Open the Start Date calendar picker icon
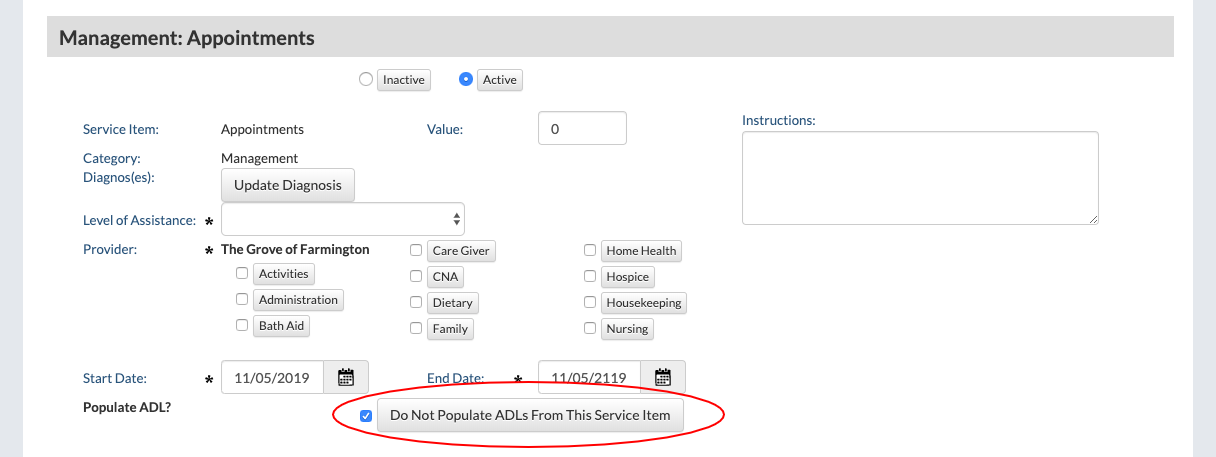This screenshot has height=457, width=1216. (x=346, y=377)
